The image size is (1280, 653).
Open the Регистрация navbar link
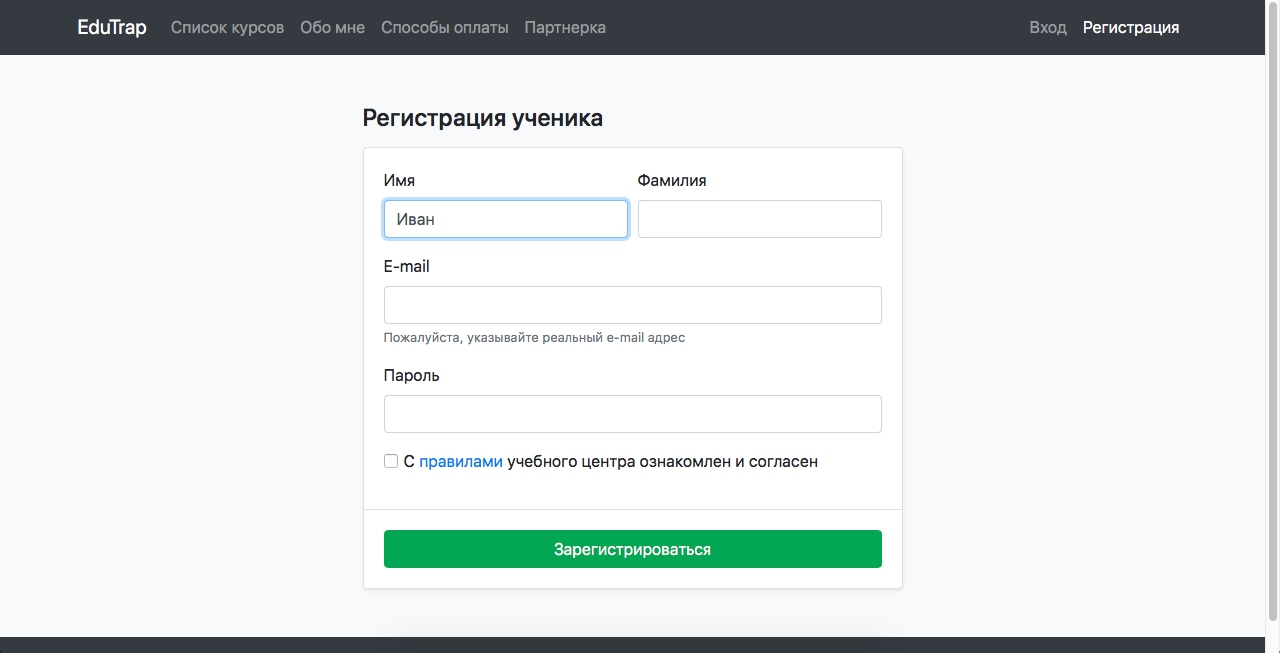(1130, 27)
